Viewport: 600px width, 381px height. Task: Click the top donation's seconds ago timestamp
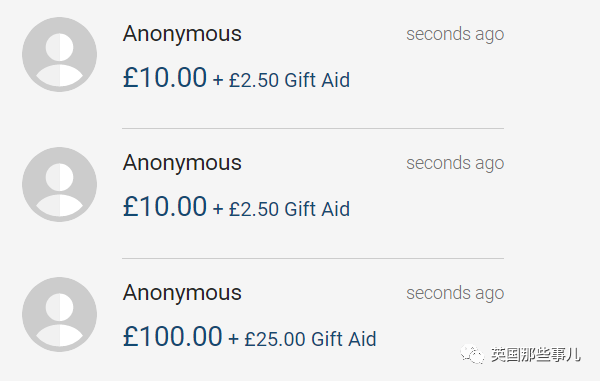455,34
